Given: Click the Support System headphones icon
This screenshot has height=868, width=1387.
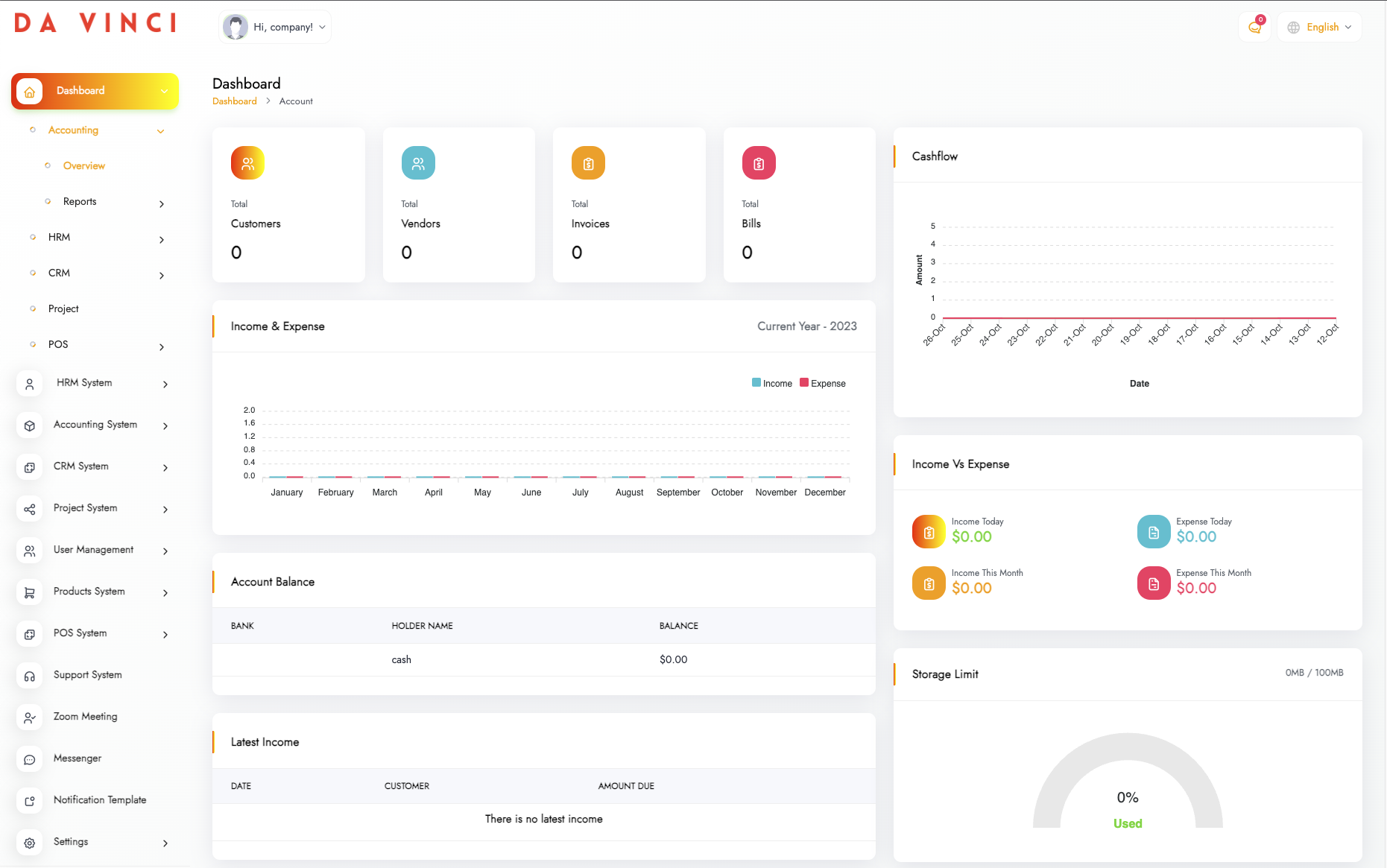Looking at the screenshot, I should coord(30,676).
